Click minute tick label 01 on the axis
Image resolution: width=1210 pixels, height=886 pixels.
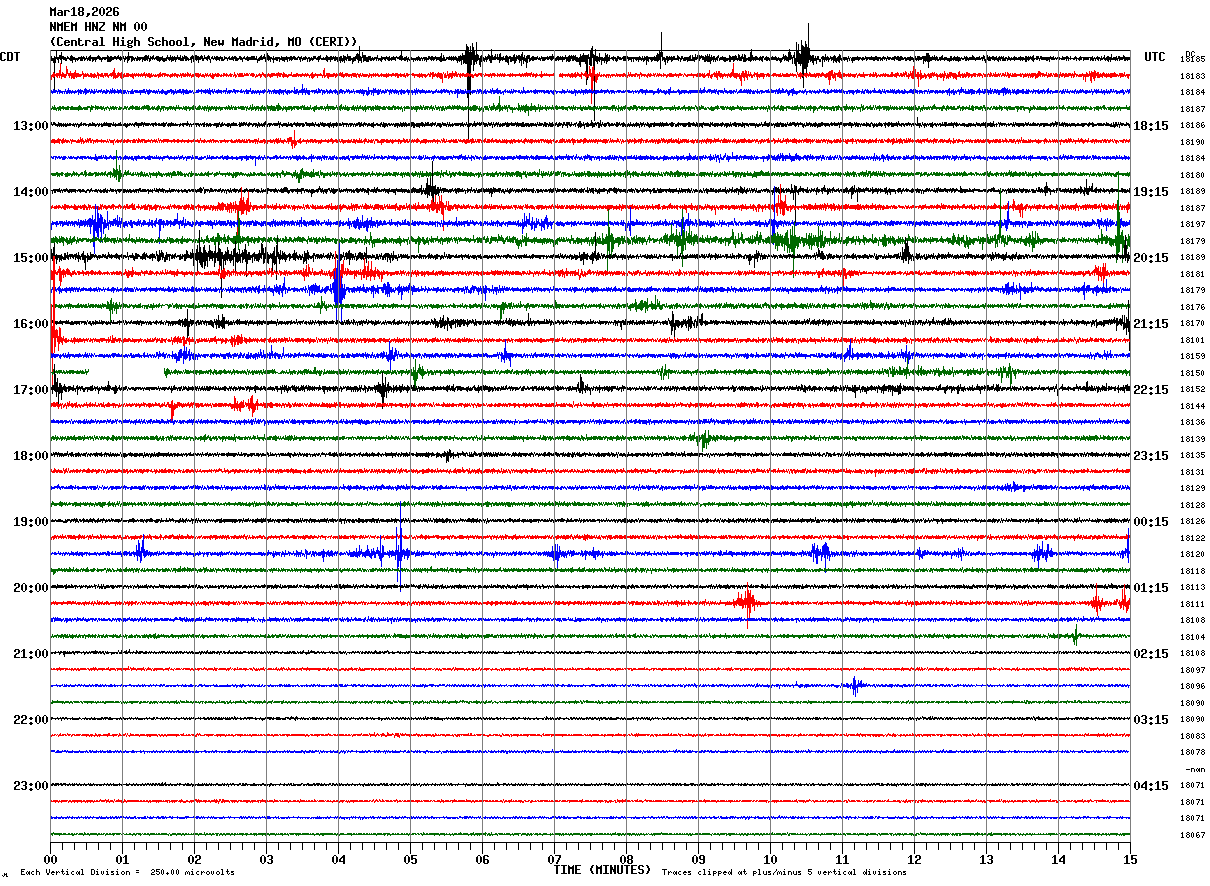point(122,859)
